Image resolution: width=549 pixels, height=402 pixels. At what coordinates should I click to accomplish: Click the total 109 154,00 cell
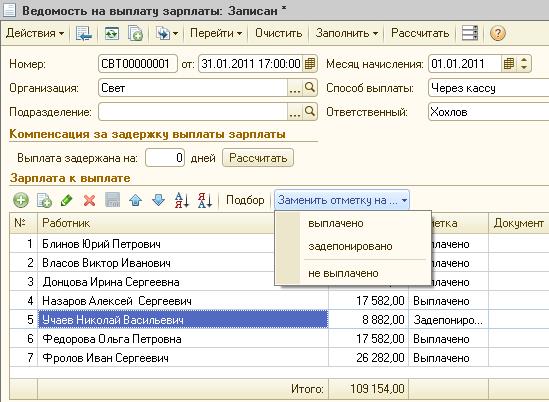pyautogui.click(x=368, y=389)
